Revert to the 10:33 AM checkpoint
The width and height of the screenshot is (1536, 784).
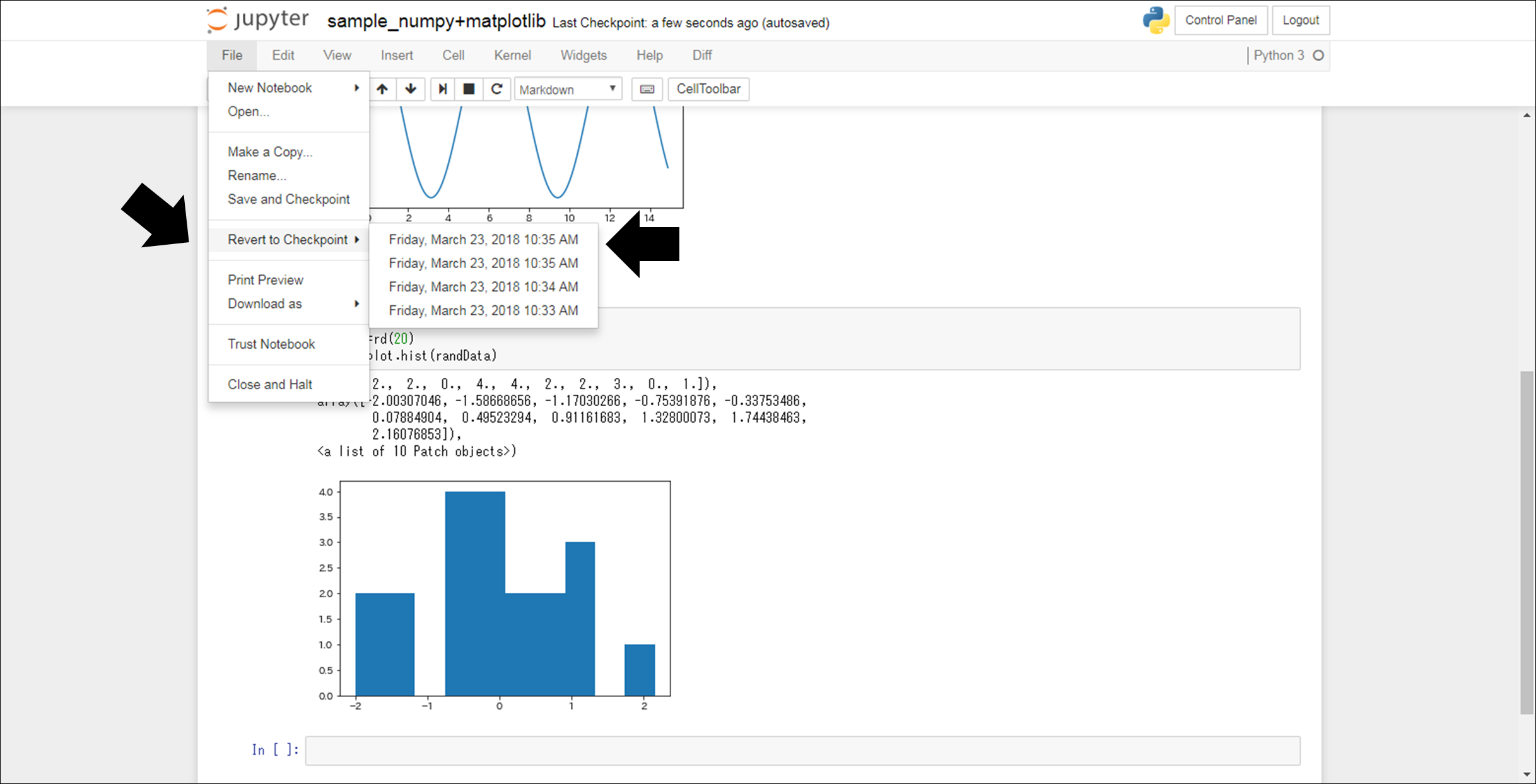(484, 311)
